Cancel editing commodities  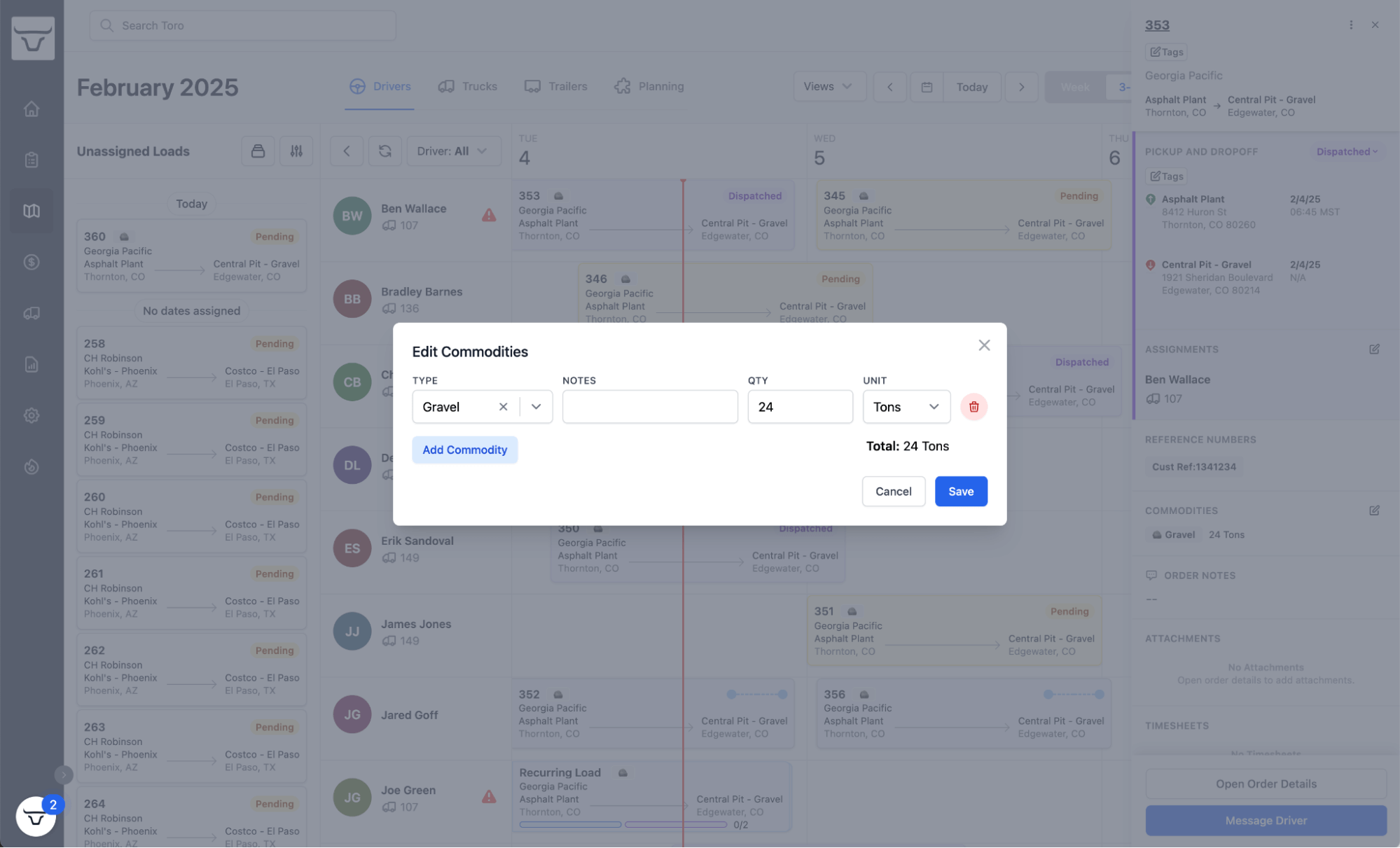pos(893,492)
